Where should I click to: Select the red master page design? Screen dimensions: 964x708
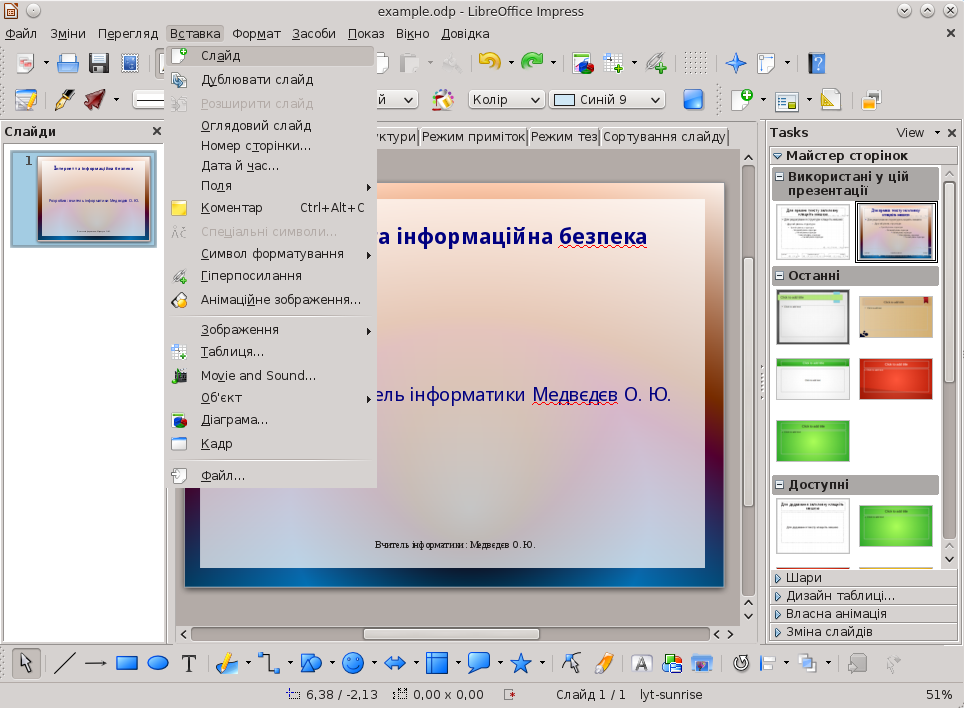click(x=895, y=379)
